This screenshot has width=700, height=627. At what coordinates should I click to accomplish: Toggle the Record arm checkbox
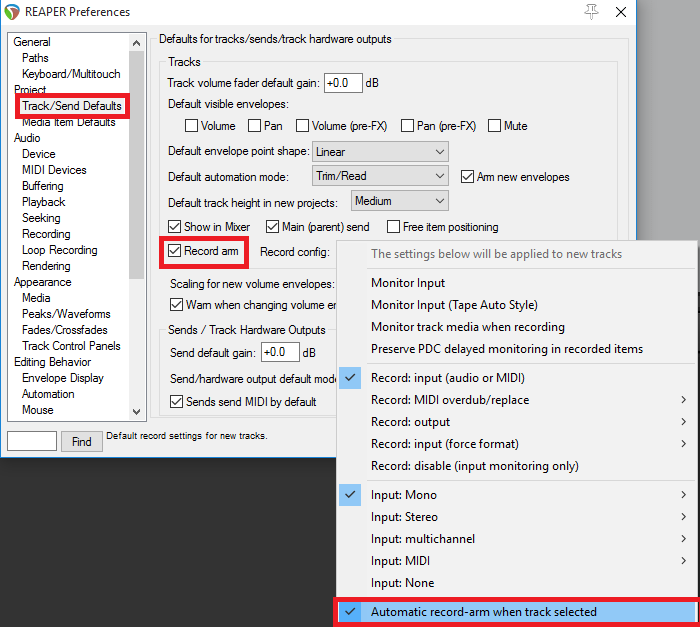(175, 251)
